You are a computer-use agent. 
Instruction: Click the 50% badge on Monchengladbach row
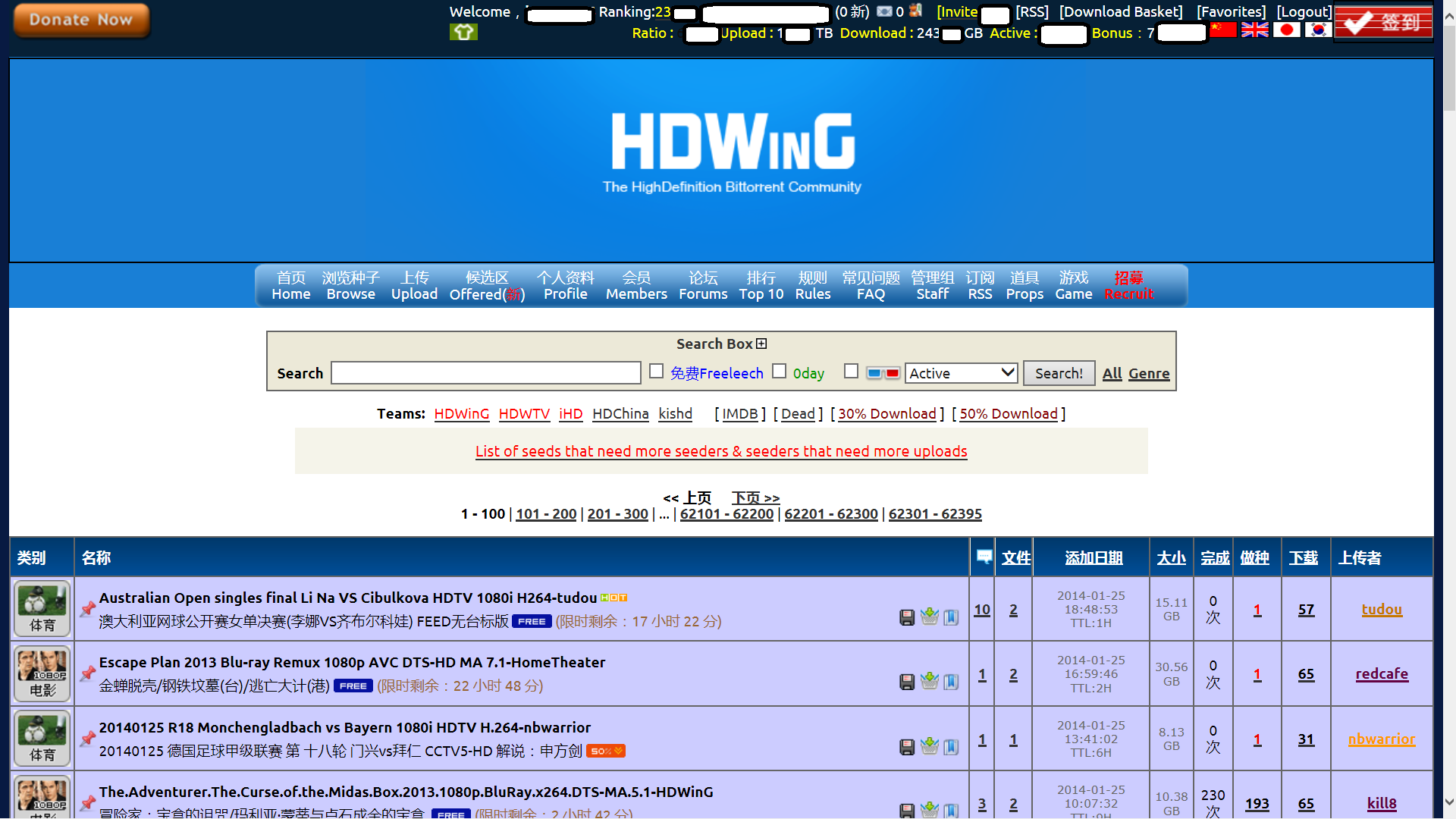[x=606, y=751]
